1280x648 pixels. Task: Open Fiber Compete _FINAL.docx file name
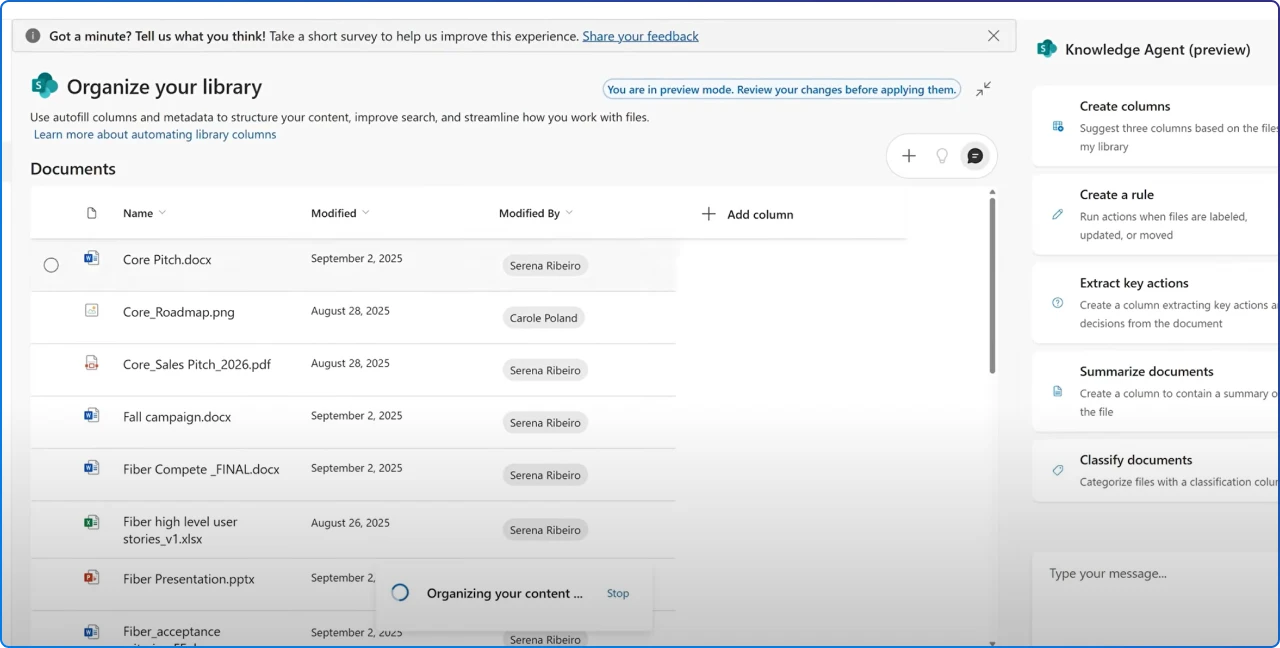click(201, 469)
